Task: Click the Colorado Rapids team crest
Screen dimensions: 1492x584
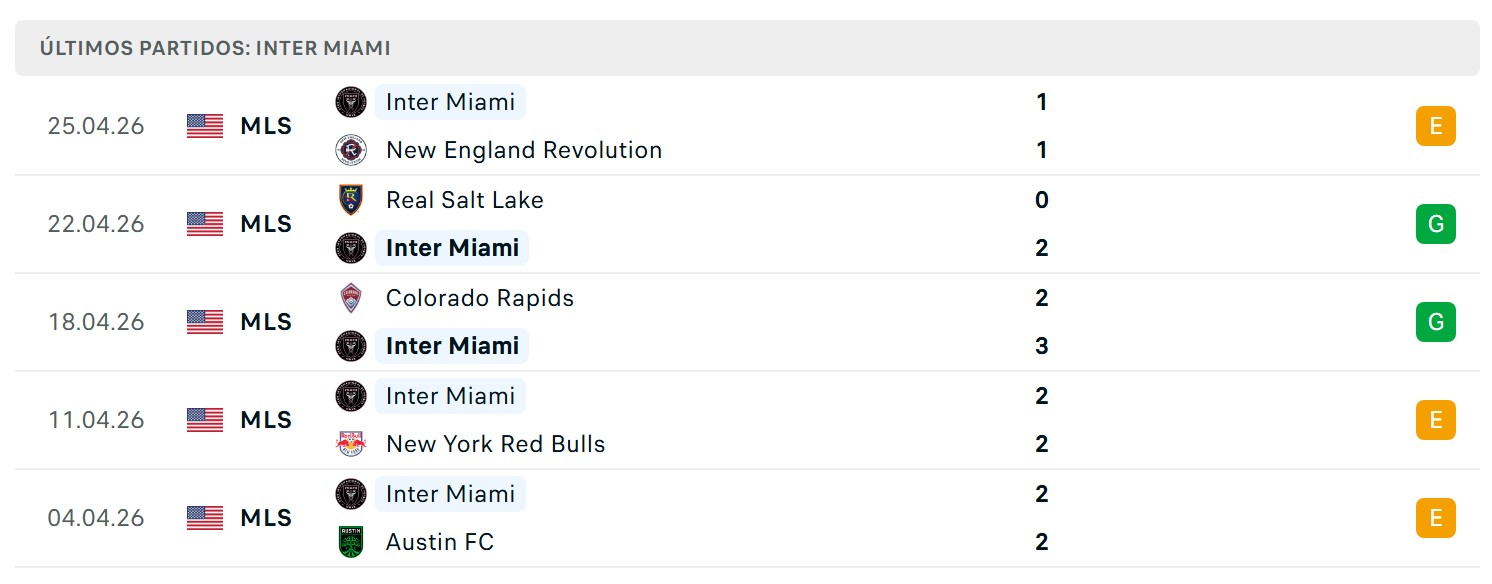Action: pyautogui.click(x=351, y=298)
